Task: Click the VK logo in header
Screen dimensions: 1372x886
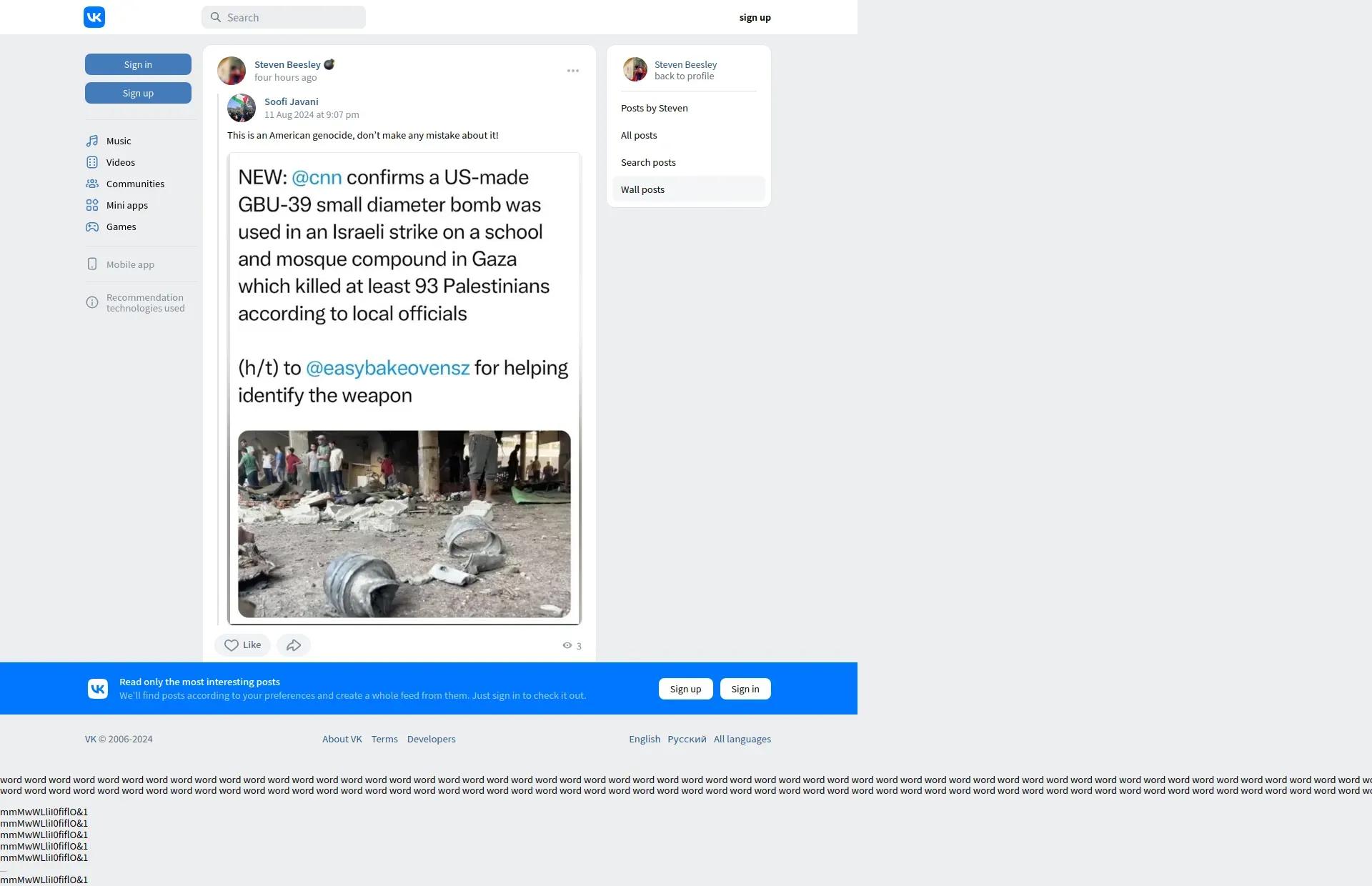Action: (94, 17)
